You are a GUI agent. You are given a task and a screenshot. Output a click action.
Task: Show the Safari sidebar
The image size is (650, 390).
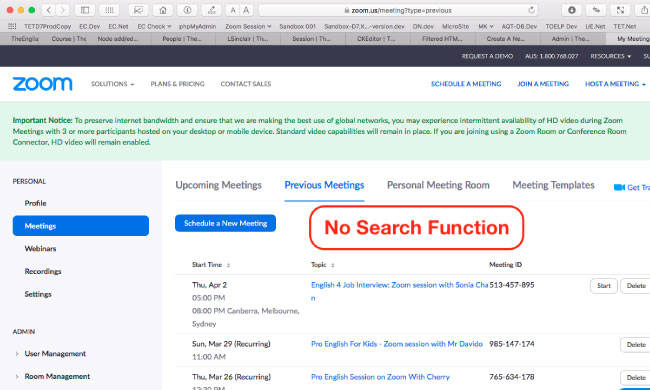point(85,10)
